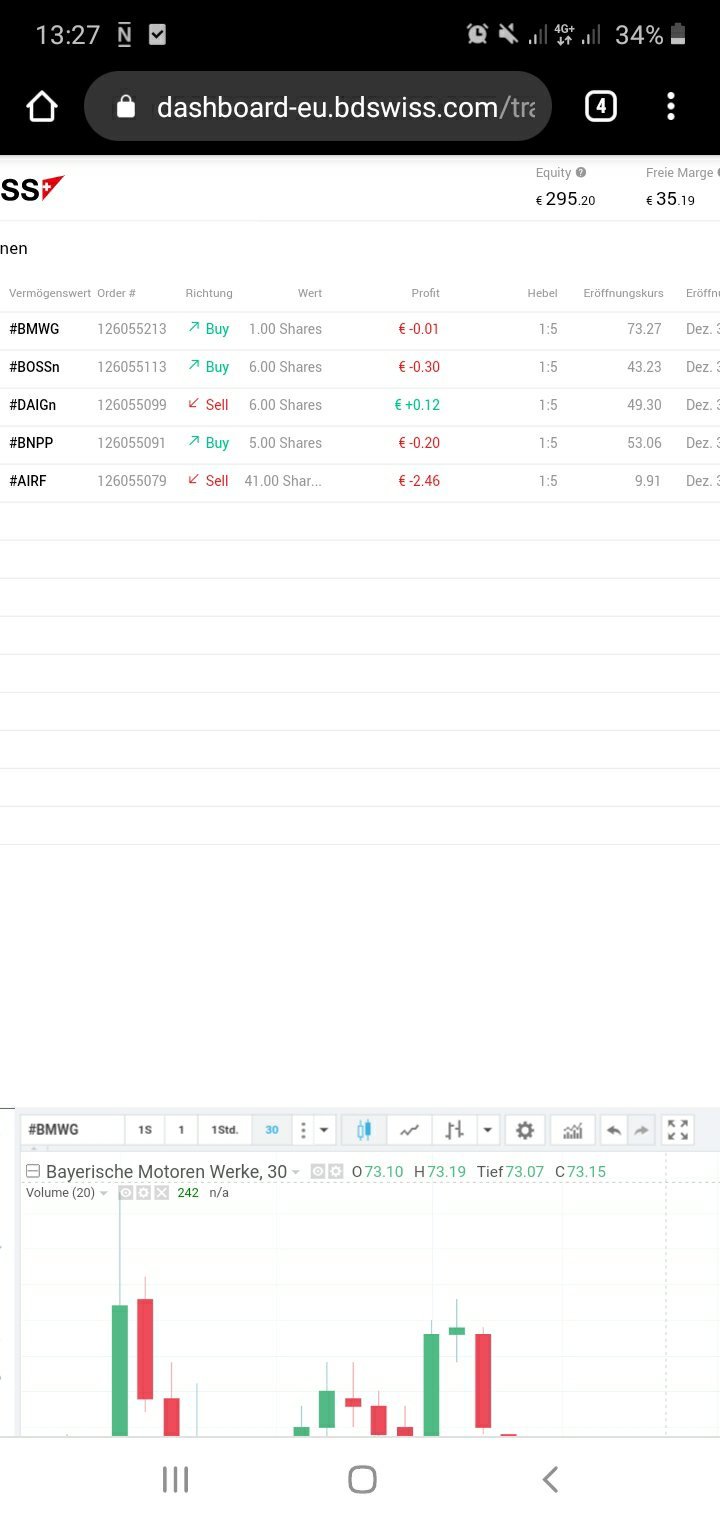
Task: Sort by Hebel column header
Action: click(543, 293)
